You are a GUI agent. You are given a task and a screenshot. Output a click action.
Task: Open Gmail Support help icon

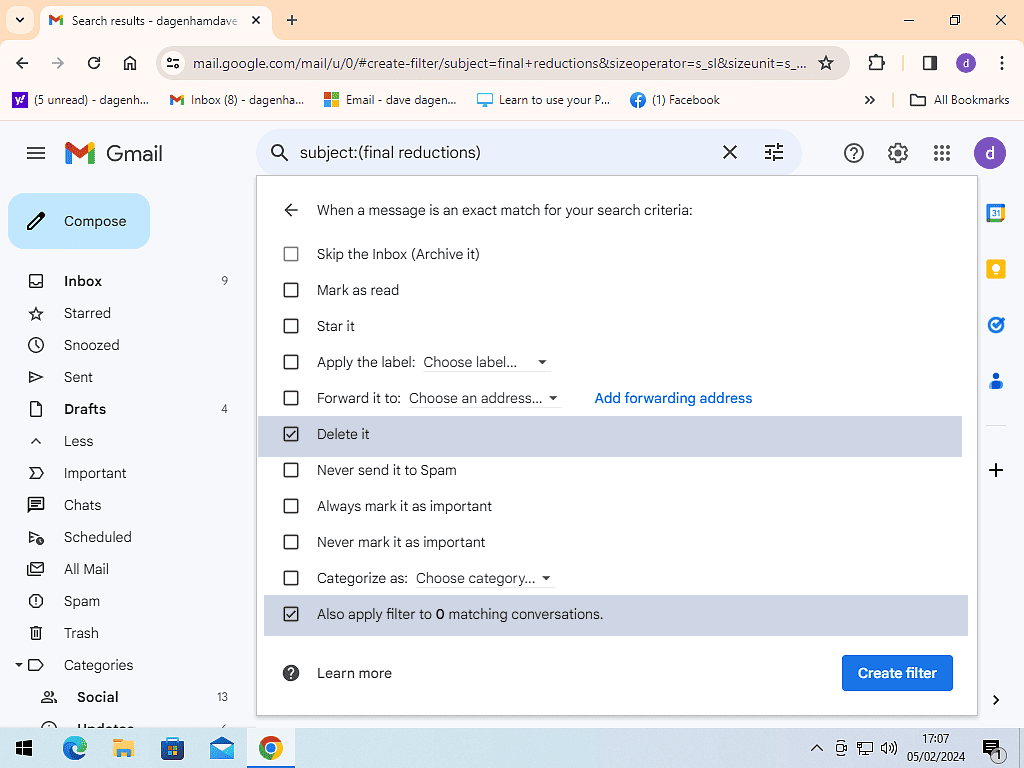[x=853, y=153]
